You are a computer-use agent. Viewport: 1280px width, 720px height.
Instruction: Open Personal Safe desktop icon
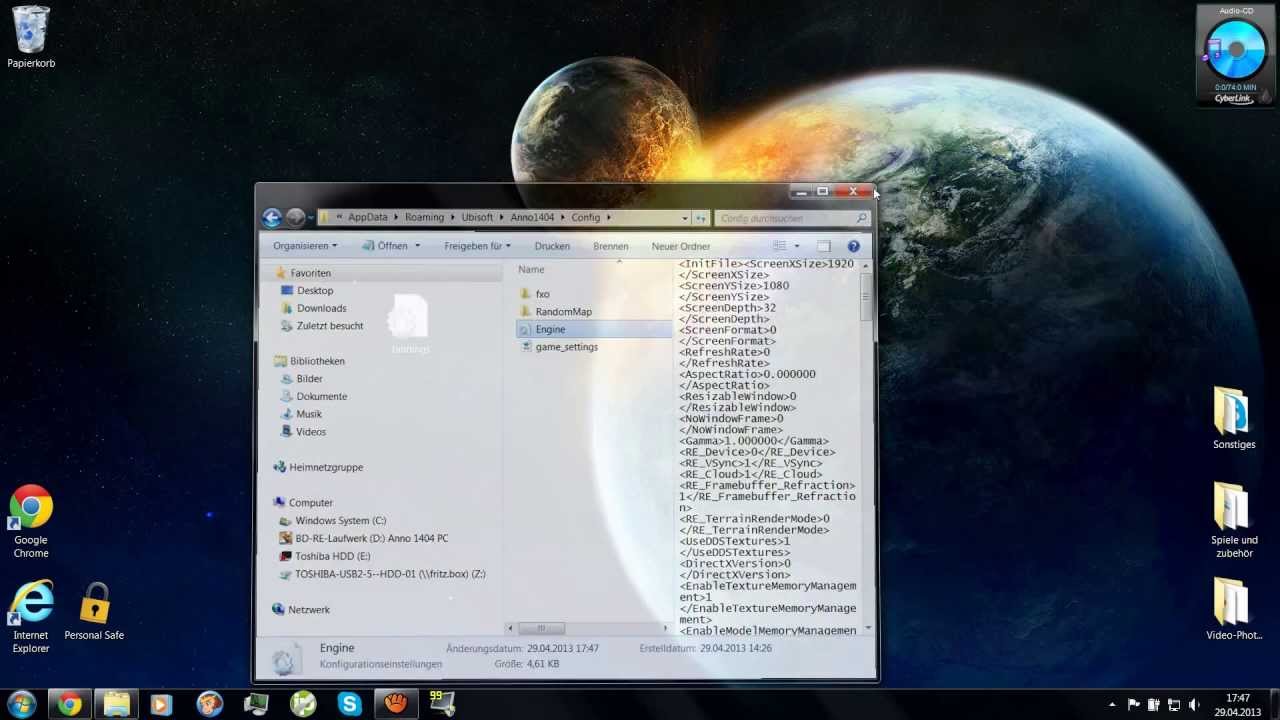coord(94,612)
